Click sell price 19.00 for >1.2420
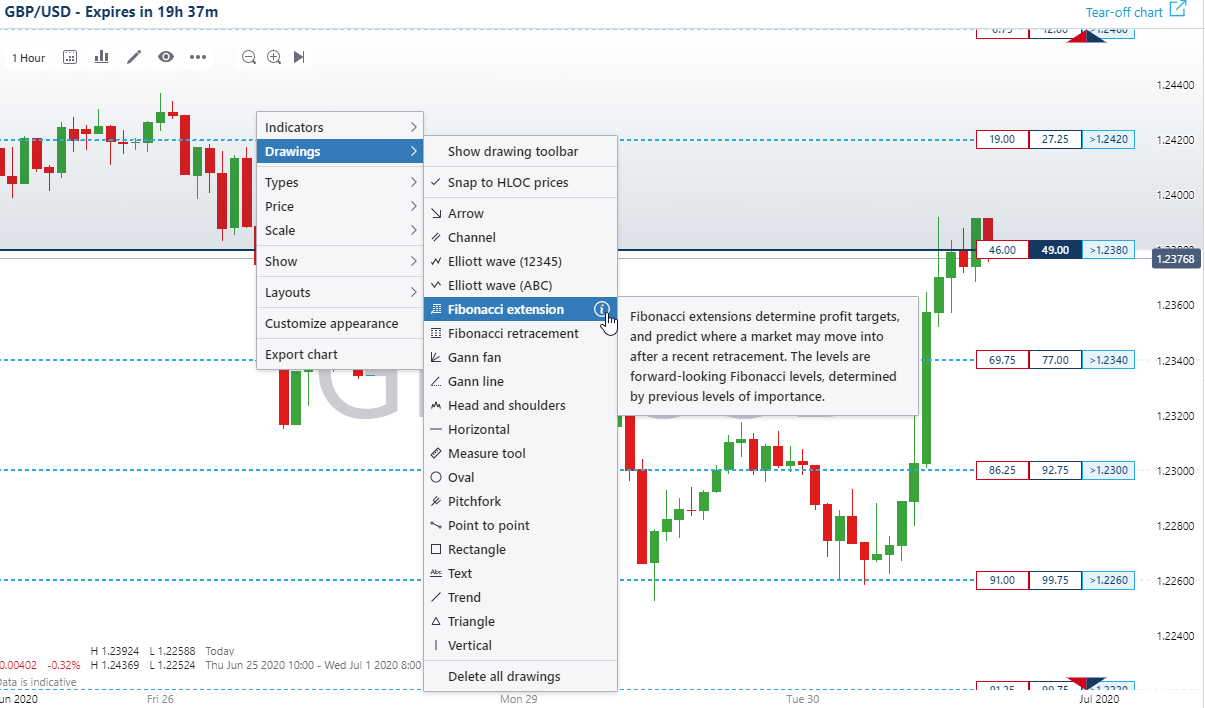Viewport: 1205px width, 708px height. (x=1002, y=139)
